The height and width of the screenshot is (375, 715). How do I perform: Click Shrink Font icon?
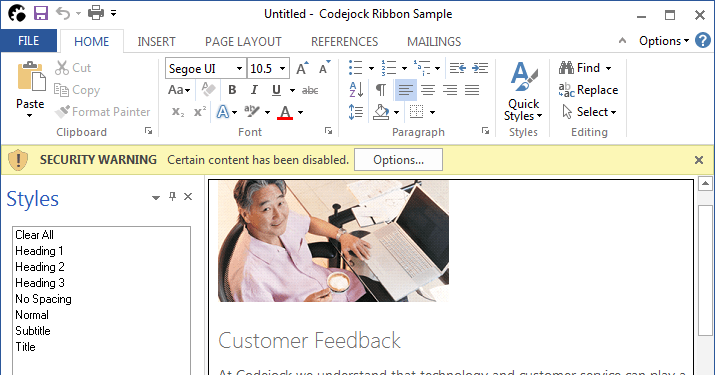tap(324, 68)
